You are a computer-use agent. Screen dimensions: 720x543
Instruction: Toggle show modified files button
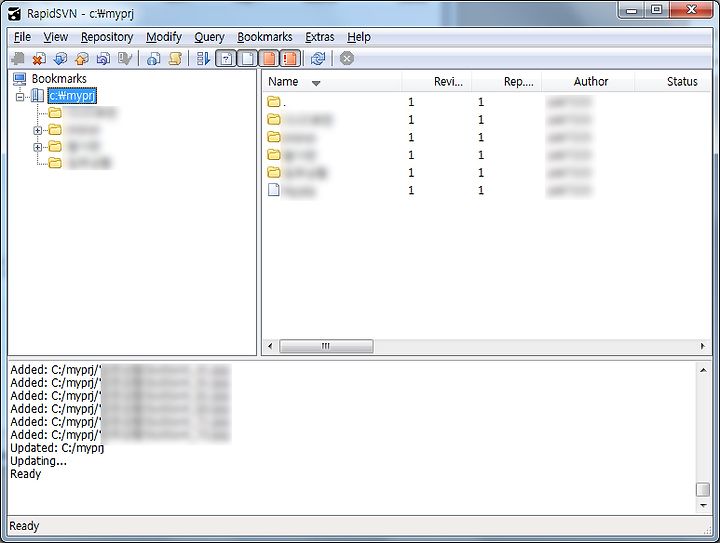coord(269,58)
